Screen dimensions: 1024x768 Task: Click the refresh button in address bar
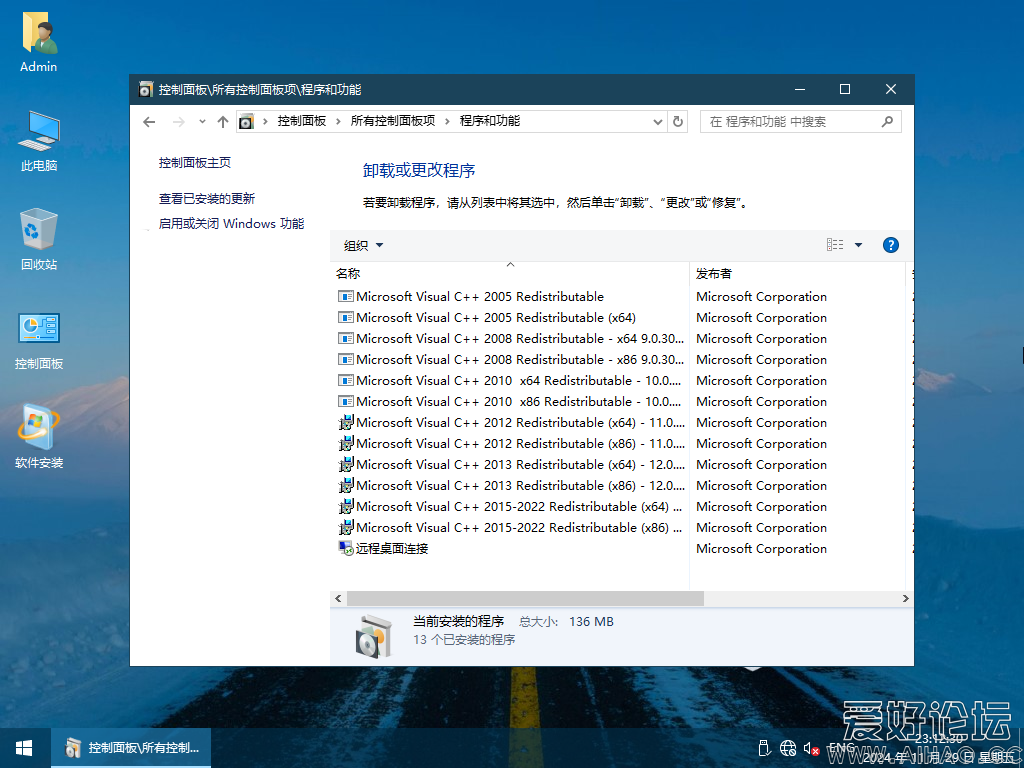678,121
